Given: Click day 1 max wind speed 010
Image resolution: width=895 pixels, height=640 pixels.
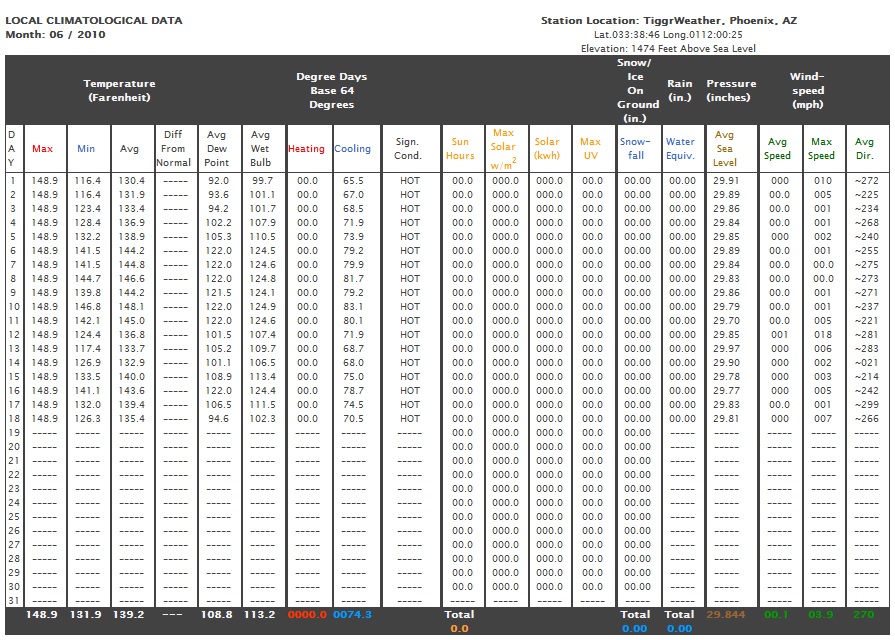Looking at the screenshot, I should 823,180.
